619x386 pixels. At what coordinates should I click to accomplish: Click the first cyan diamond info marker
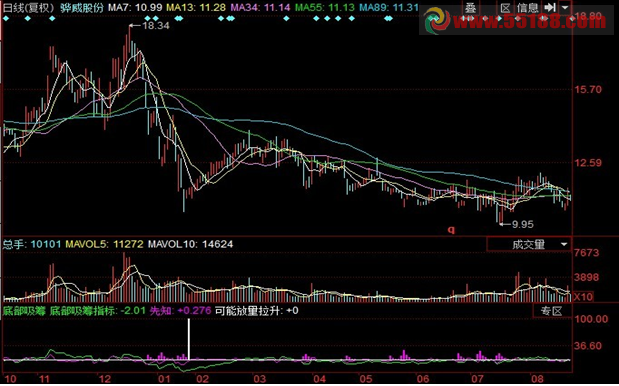coord(6,19)
